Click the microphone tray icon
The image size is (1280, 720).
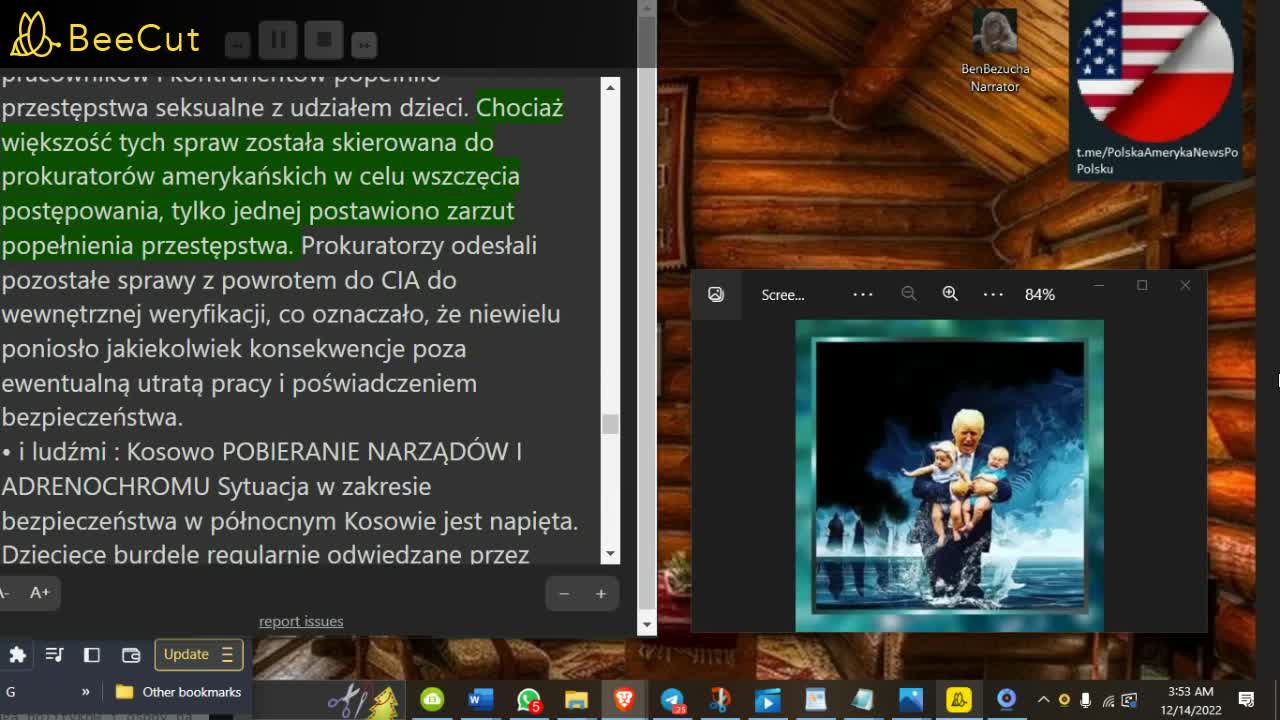(x=1086, y=700)
